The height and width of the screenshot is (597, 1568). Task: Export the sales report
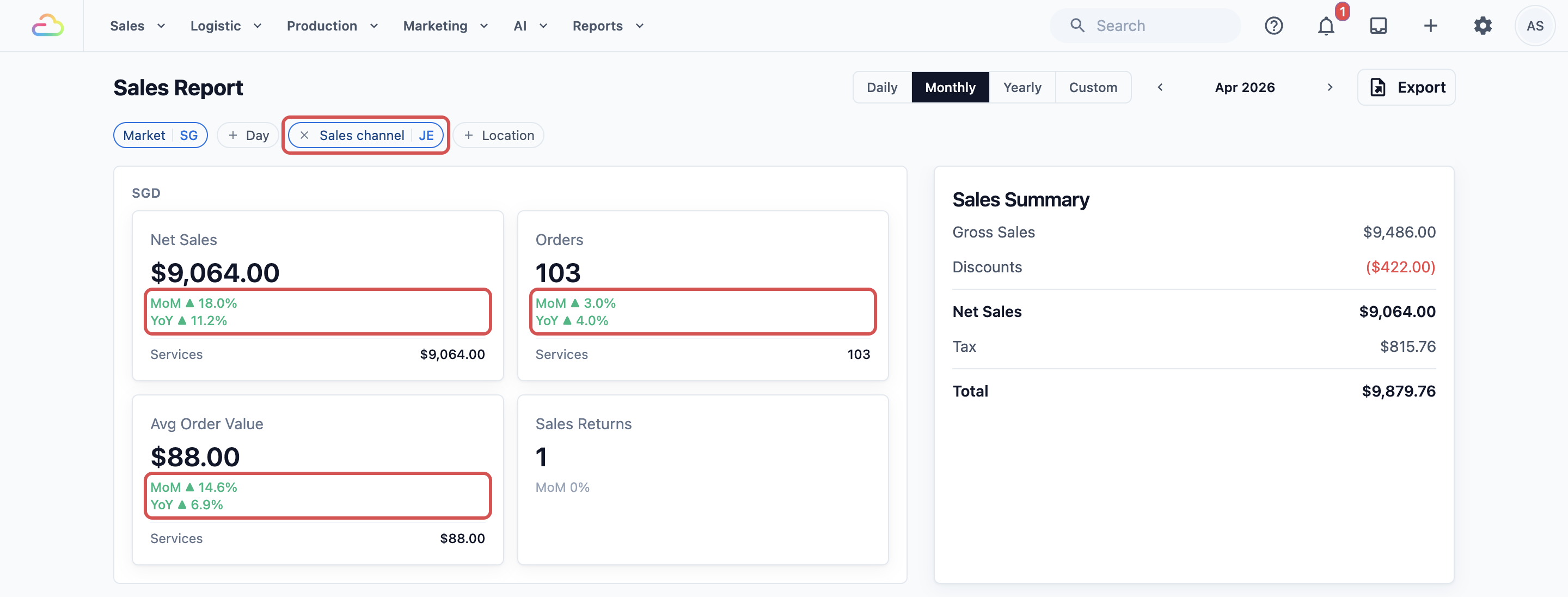pos(1406,87)
